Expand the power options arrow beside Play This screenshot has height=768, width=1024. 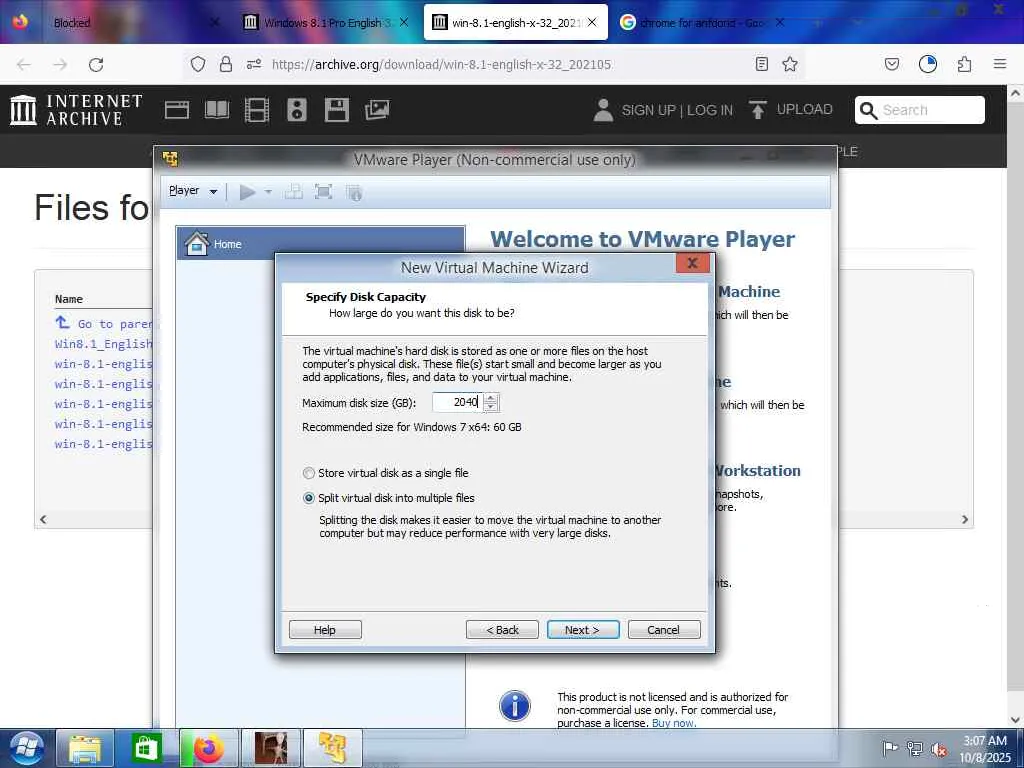pos(268,192)
